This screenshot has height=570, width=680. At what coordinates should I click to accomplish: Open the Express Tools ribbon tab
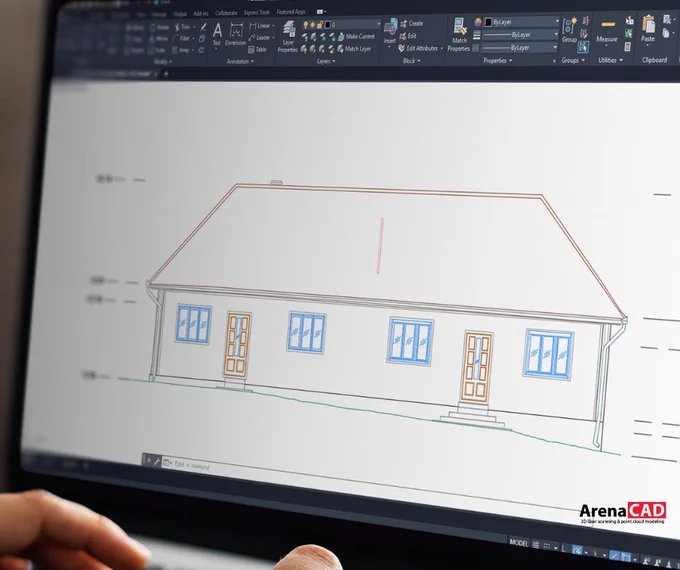[257, 13]
